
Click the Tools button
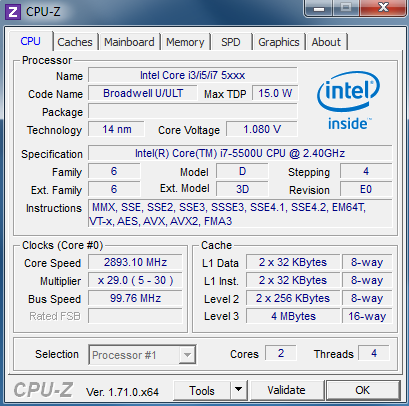(202, 390)
